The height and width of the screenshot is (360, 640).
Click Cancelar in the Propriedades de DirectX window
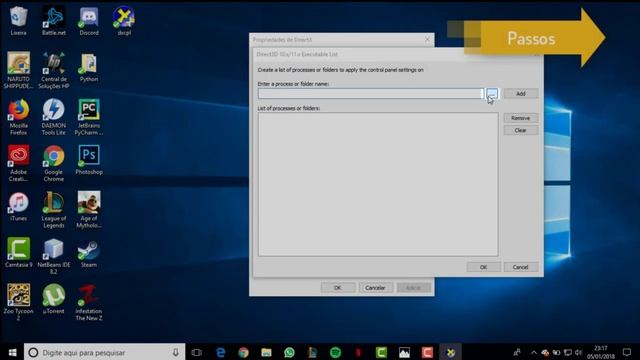(x=375, y=288)
